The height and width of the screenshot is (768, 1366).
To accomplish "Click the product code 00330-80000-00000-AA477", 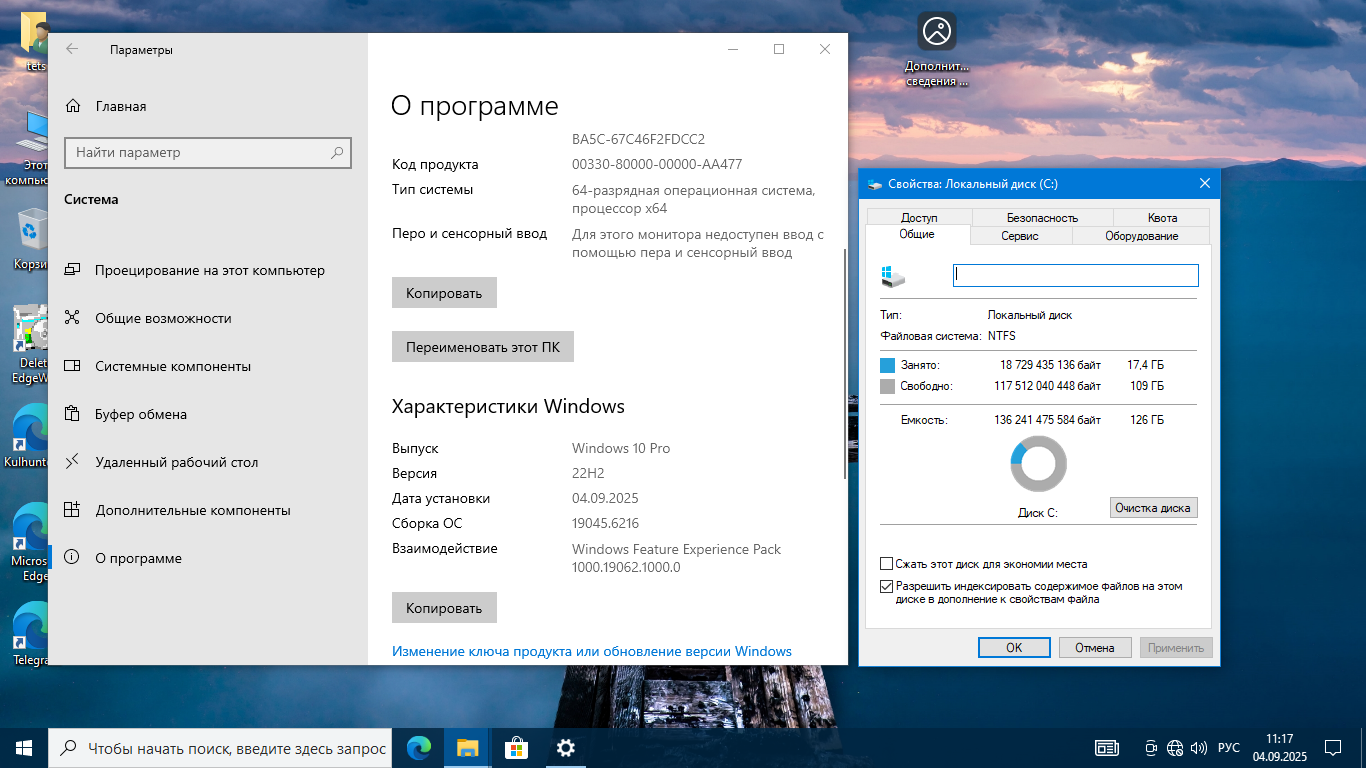I will pyautogui.click(x=657, y=164).
